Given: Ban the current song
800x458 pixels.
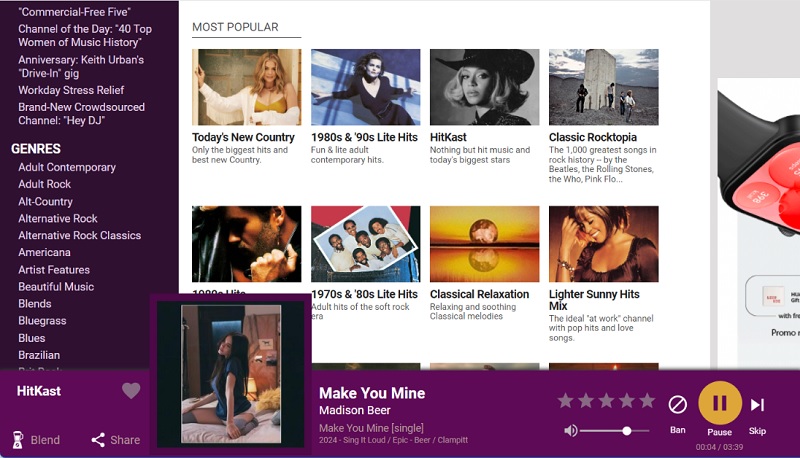Looking at the screenshot, I should coord(678,404).
